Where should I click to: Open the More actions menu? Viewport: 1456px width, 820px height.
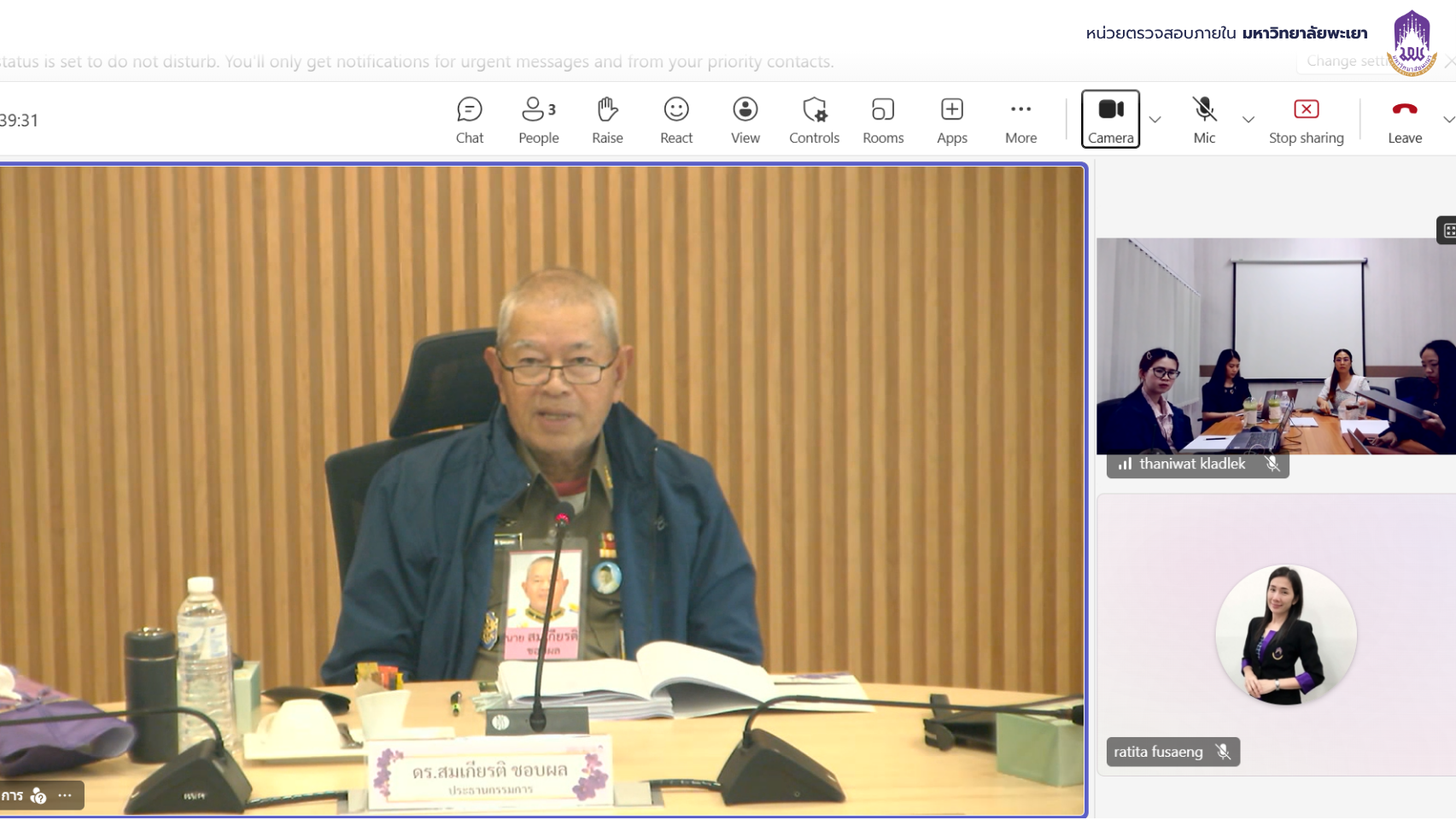[1020, 120]
